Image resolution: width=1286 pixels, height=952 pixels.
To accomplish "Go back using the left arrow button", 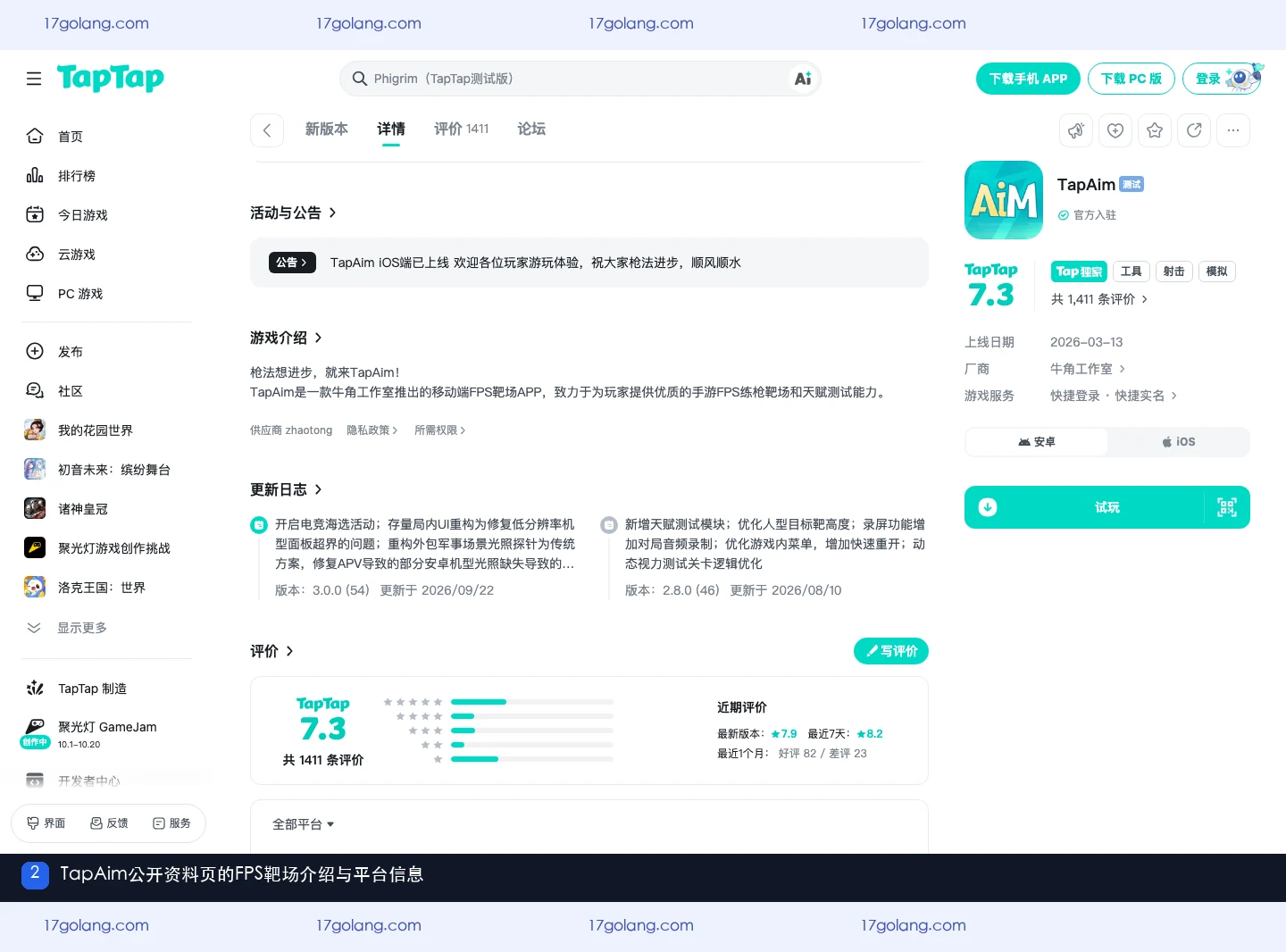I will click(267, 130).
